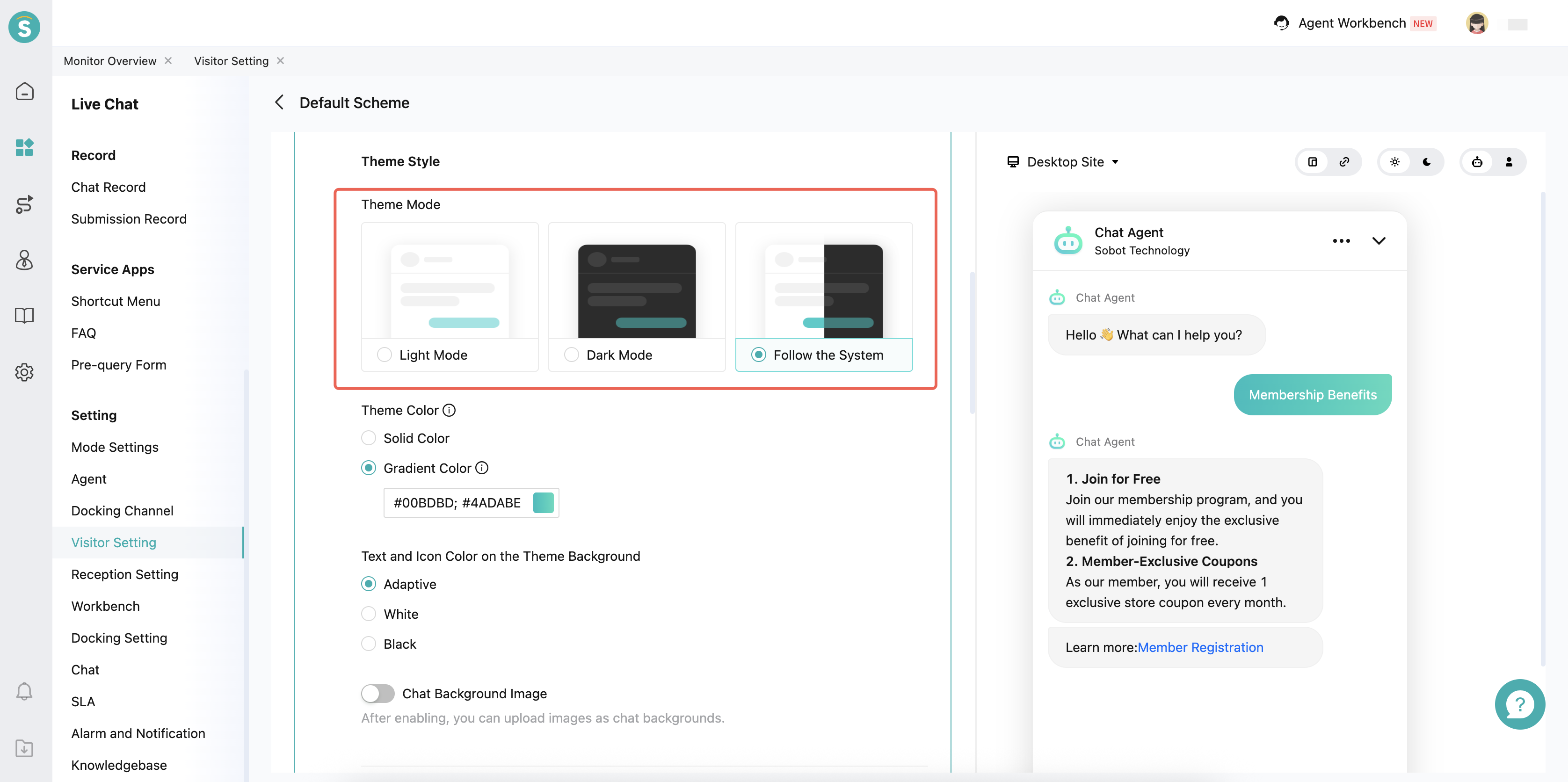Click the Membership Benefits button

point(1312,395)
